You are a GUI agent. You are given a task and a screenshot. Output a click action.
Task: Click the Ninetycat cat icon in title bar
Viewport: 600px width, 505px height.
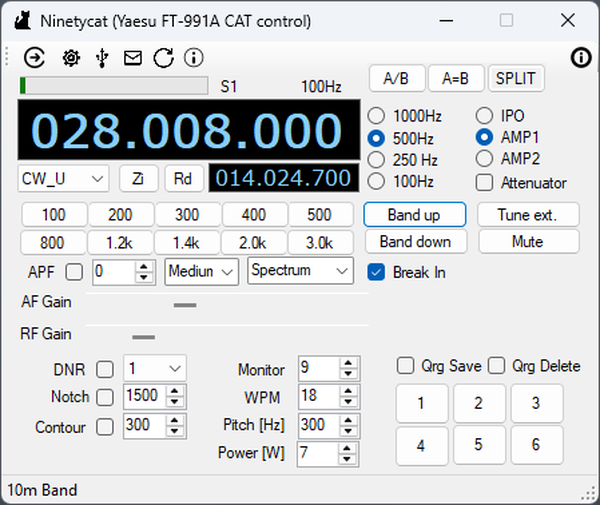click(23, 21)
